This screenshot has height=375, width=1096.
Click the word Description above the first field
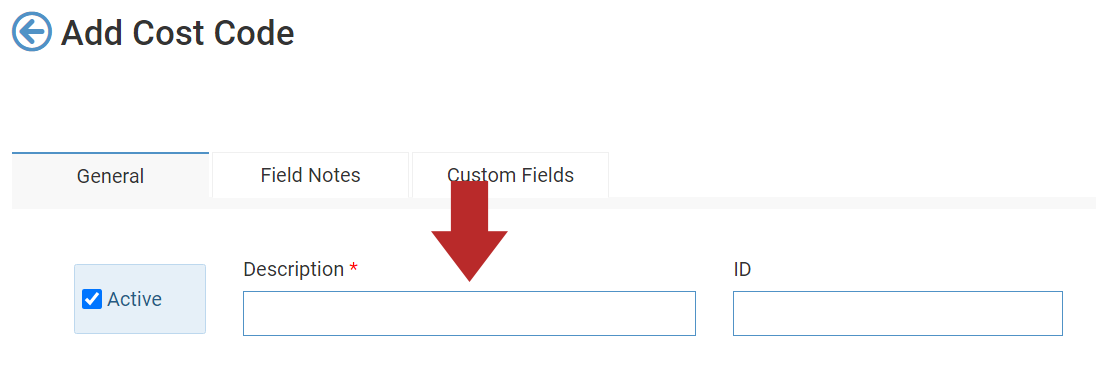[294, 269]
